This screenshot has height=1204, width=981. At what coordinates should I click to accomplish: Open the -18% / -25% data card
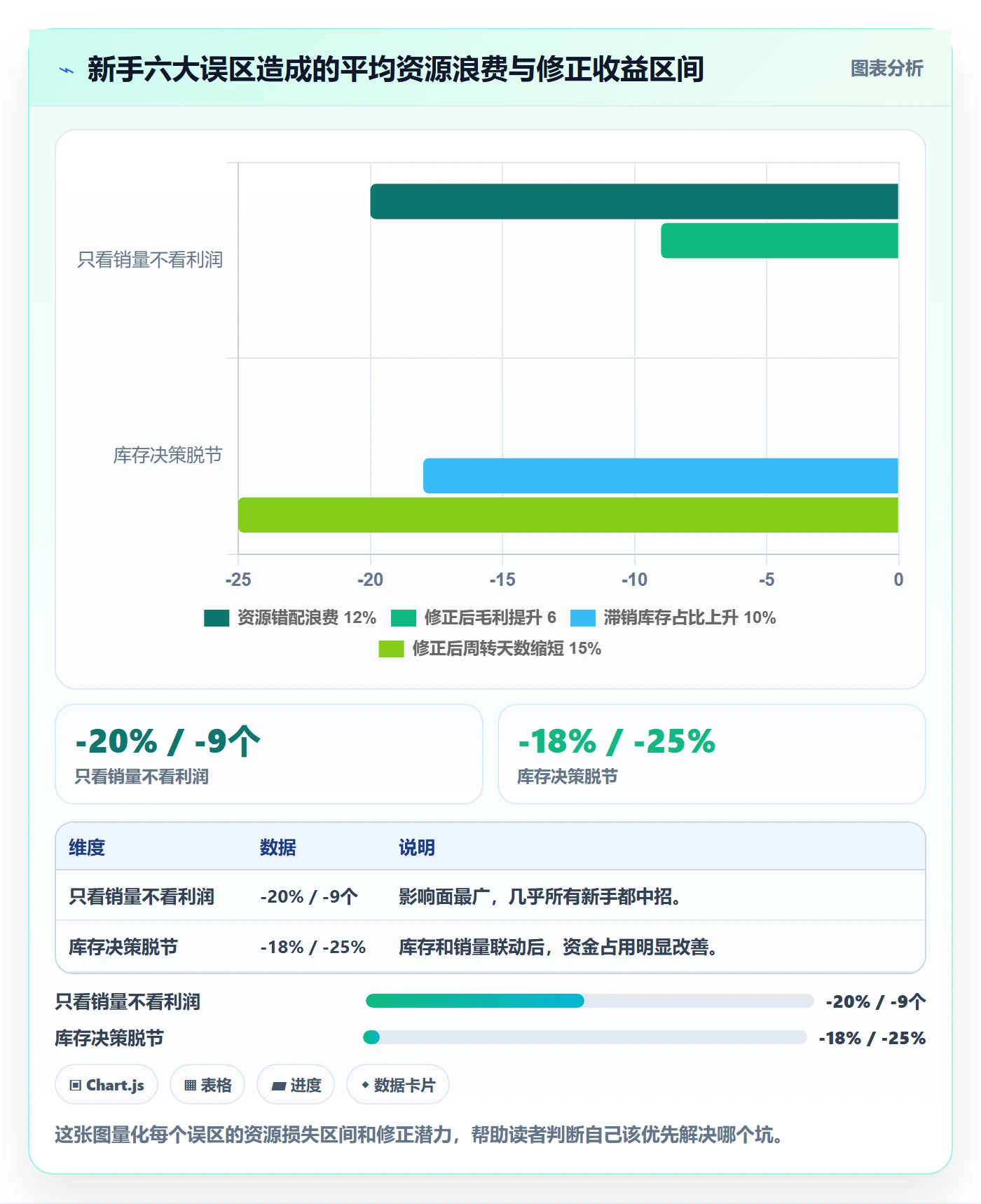coord(712,754)
